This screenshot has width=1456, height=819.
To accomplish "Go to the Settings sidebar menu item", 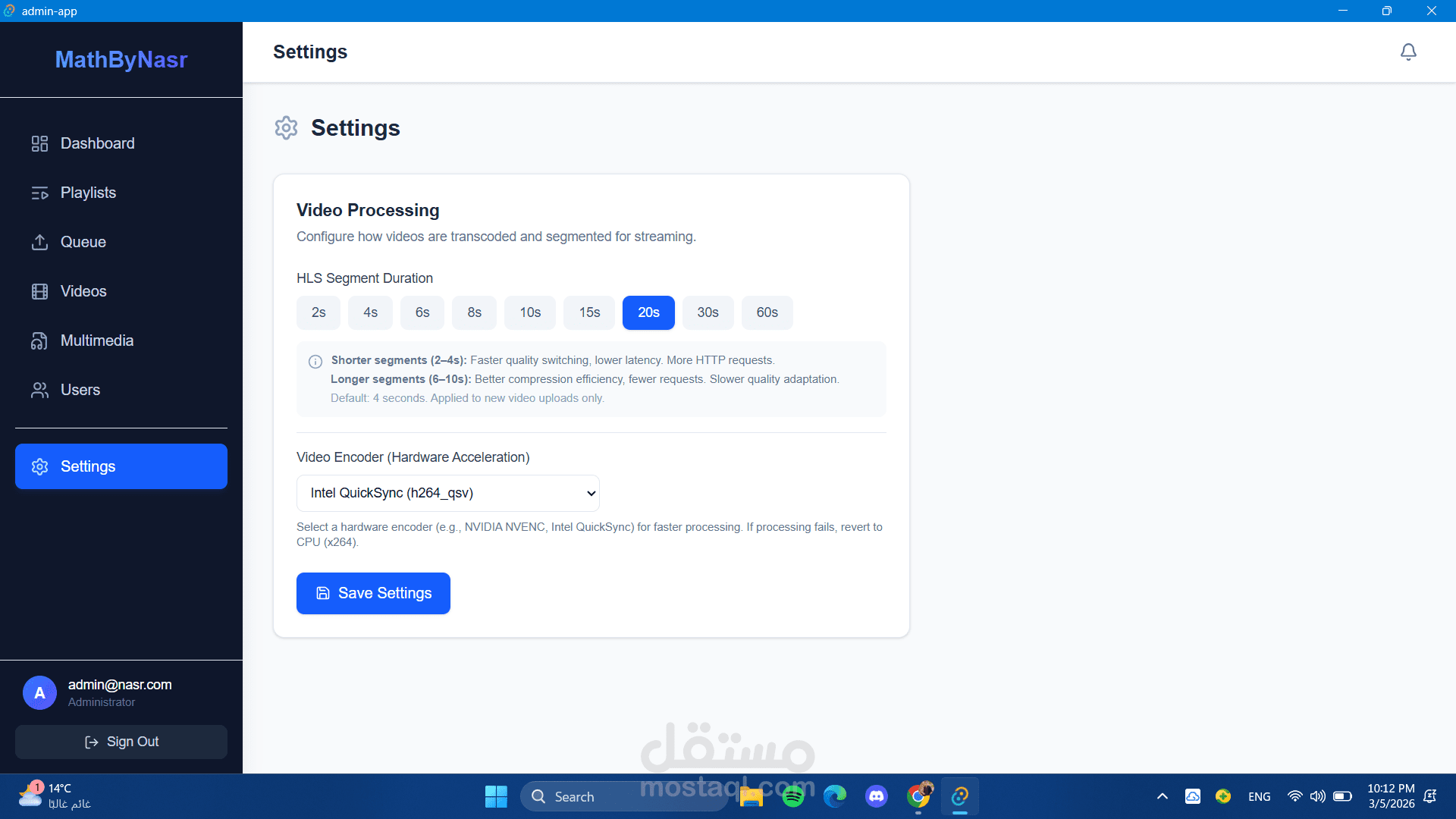I will (121, 466).
